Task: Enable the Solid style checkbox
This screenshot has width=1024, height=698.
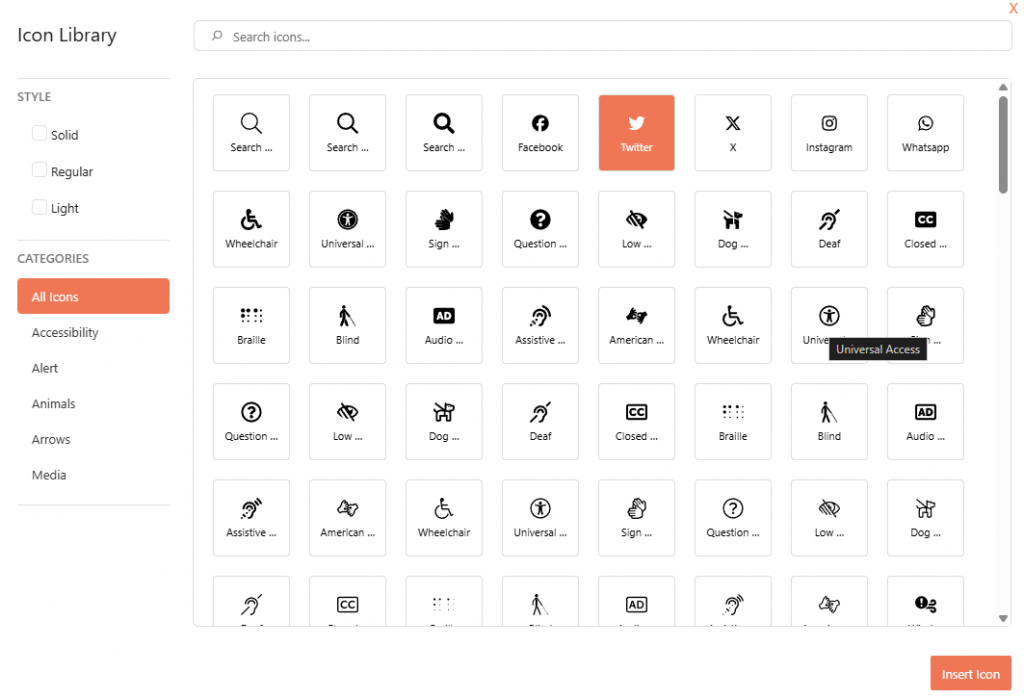Action: (40, 133)
